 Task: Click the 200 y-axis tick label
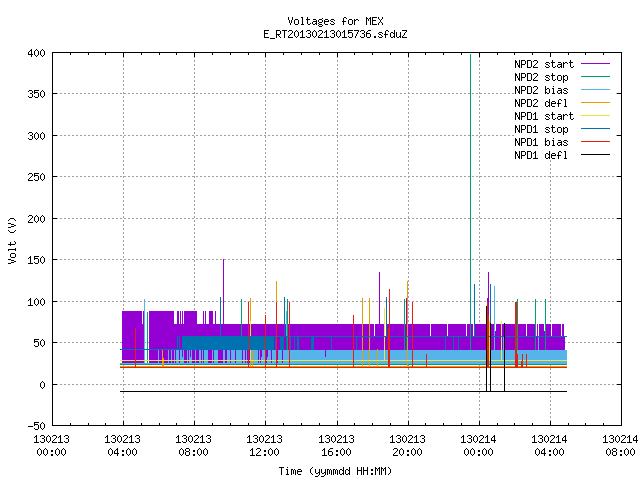[36, 219]
